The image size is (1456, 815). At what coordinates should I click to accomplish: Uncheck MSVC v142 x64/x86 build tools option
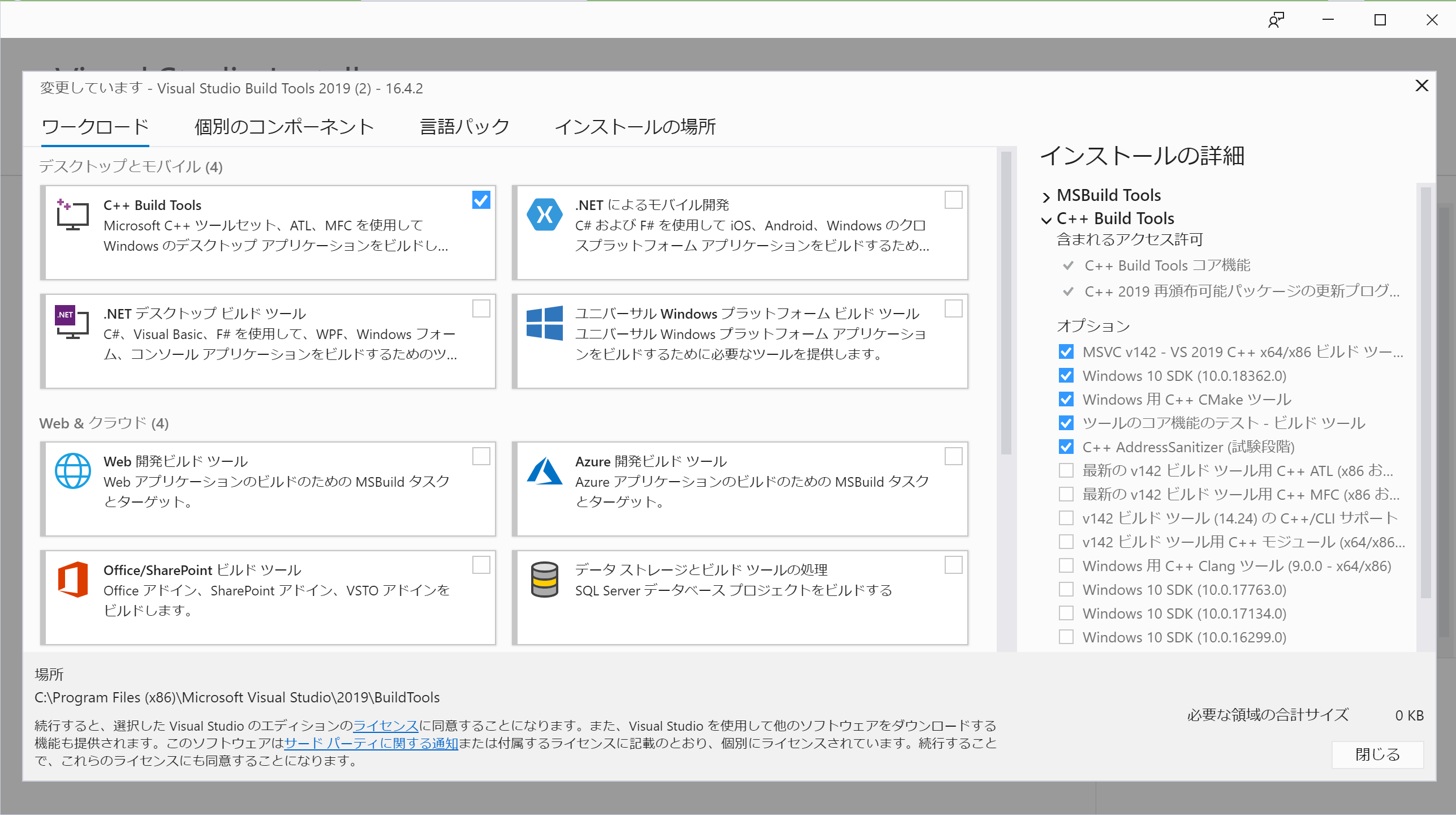point(1066,352)
